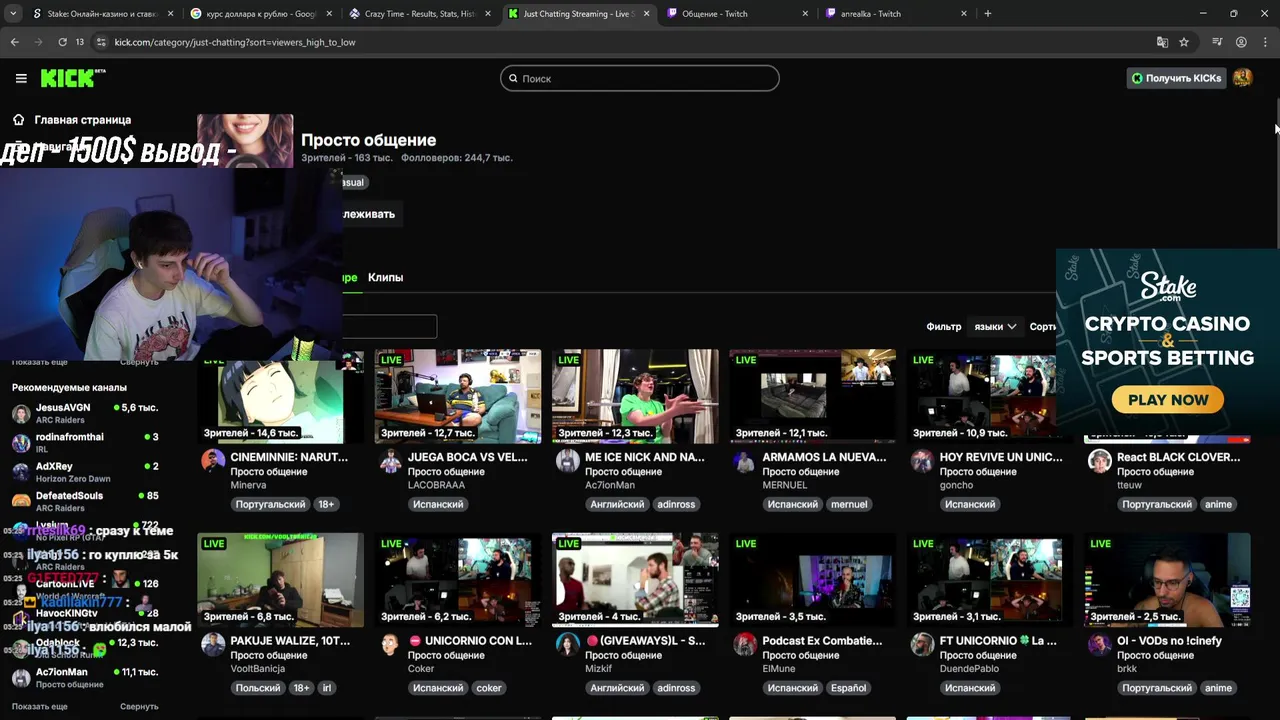This screenshot has width=1280, height=720.
Task: Expand the языки filter dropdown
Action: [995, 326]
